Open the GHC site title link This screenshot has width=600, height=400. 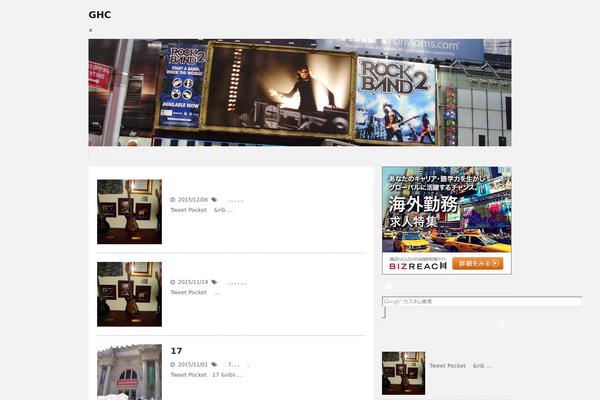(x=99, y=15)
